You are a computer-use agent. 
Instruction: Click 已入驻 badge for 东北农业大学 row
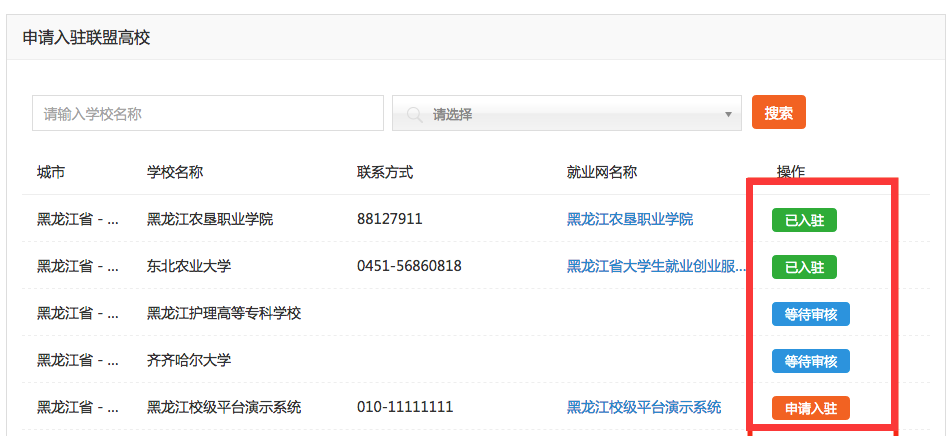(804, 267)
